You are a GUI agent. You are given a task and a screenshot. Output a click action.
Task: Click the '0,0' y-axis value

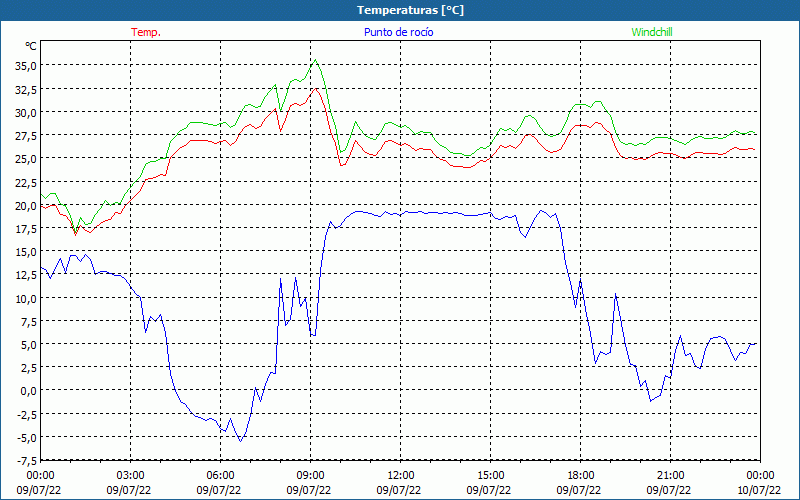(x=28, y=391)
